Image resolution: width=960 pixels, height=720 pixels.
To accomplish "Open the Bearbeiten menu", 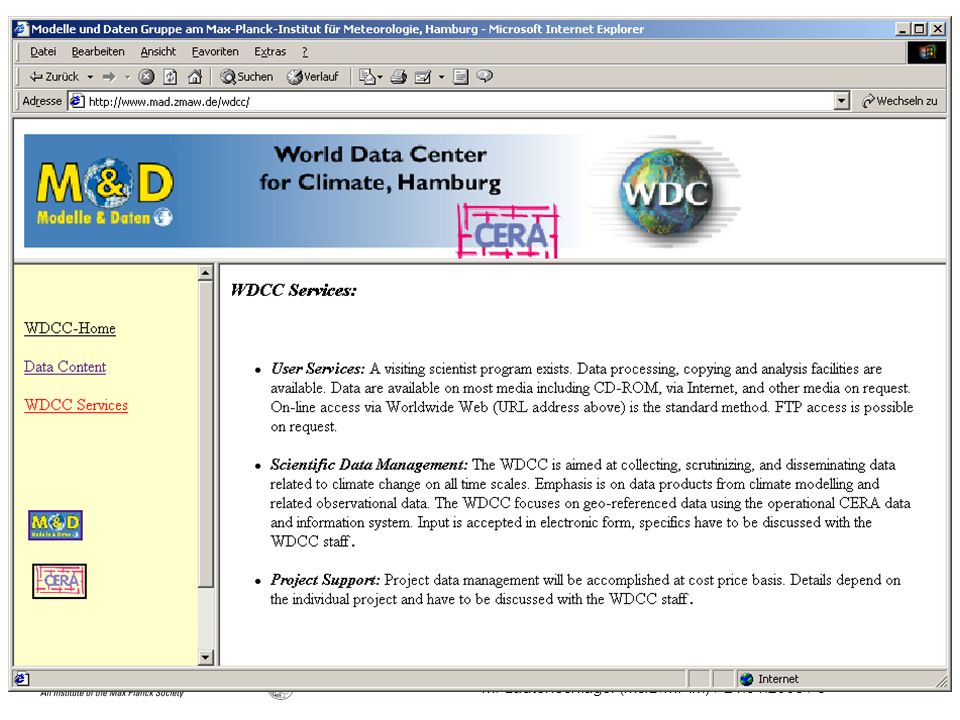I will (98, 51).
